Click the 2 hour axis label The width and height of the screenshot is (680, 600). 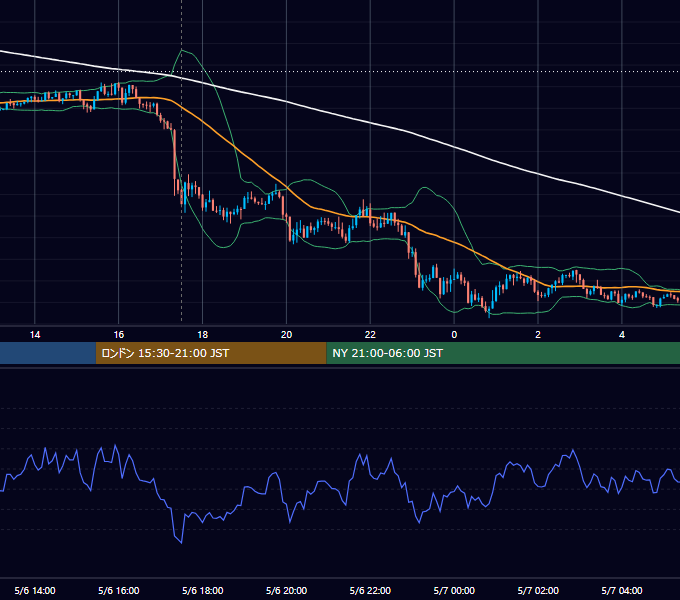tap(538, 335)
